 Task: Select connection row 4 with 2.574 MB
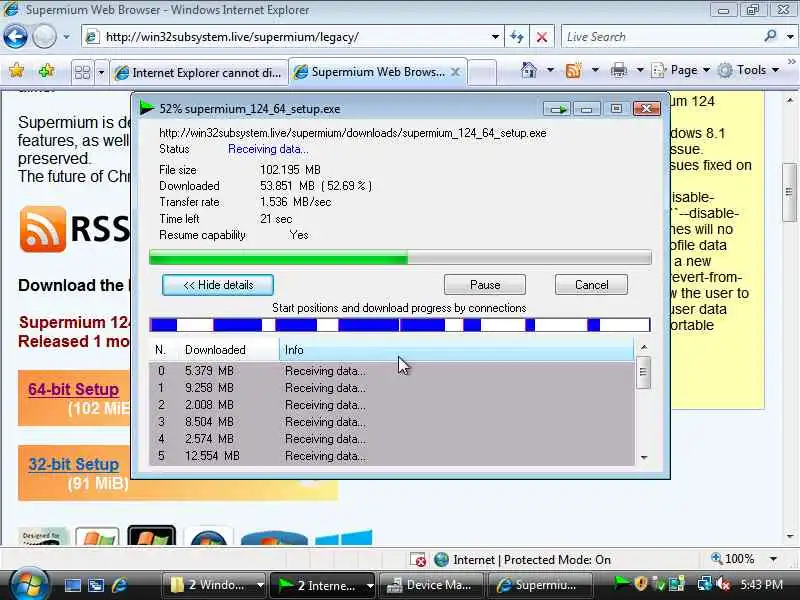pyautogui.click(x=391, y=439)
